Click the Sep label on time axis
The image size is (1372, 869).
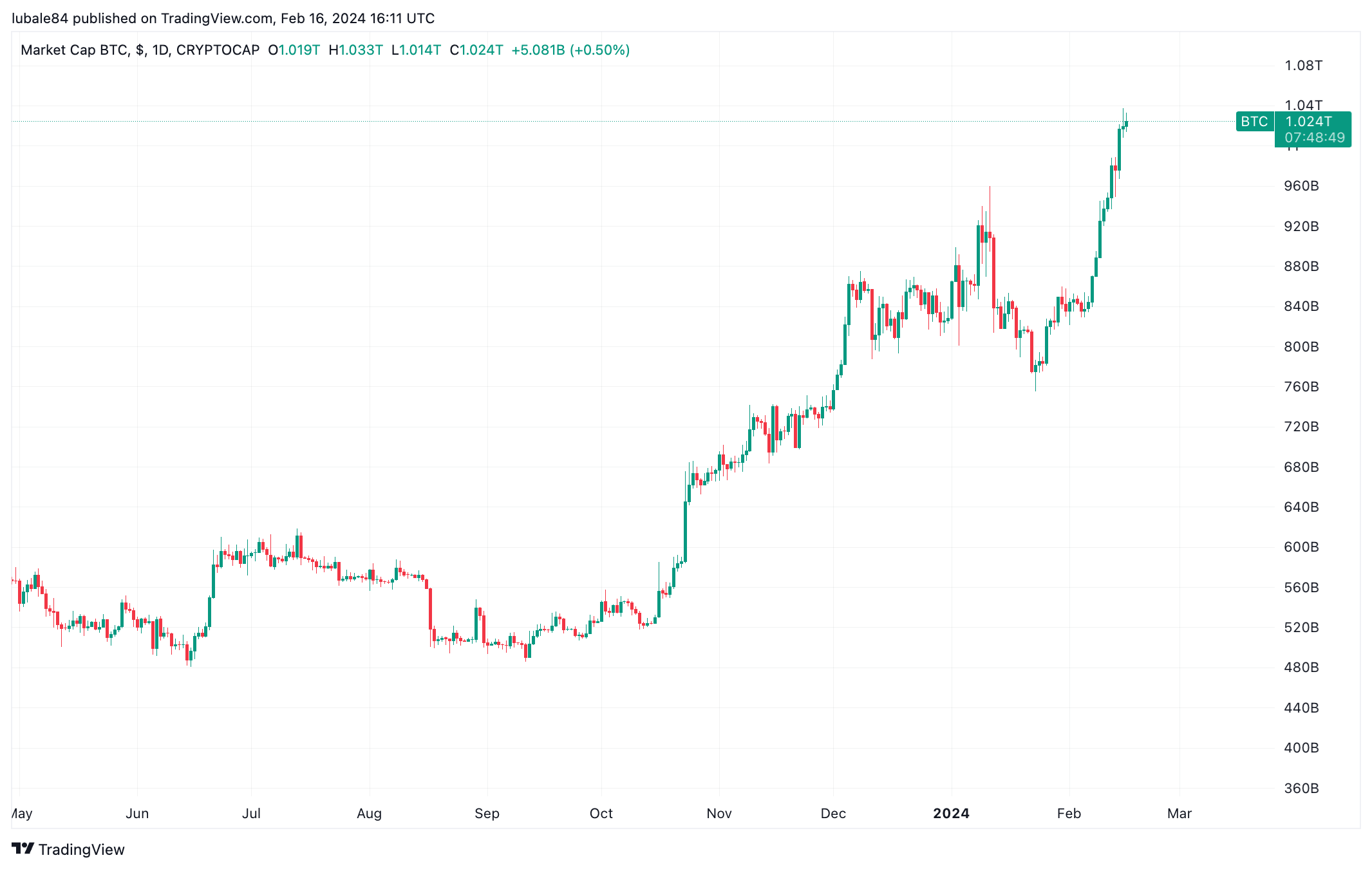[487, 813]
